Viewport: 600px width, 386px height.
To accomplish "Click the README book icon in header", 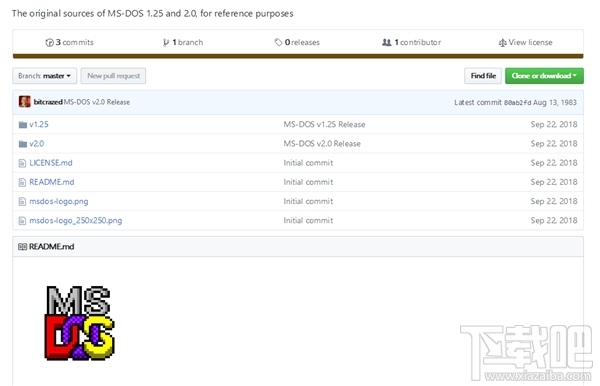I will coord(23,247).
